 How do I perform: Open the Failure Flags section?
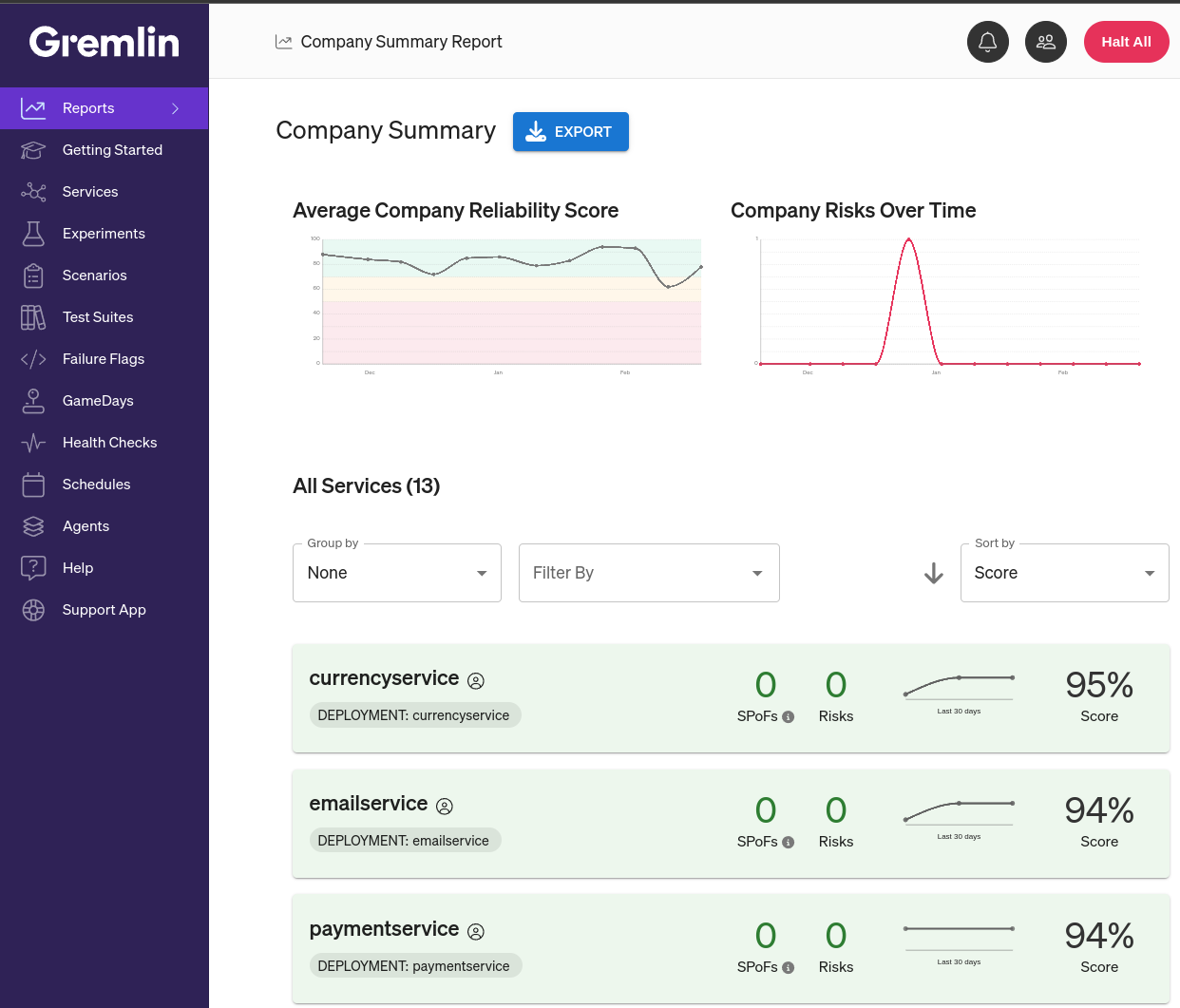tap(103, 358)
